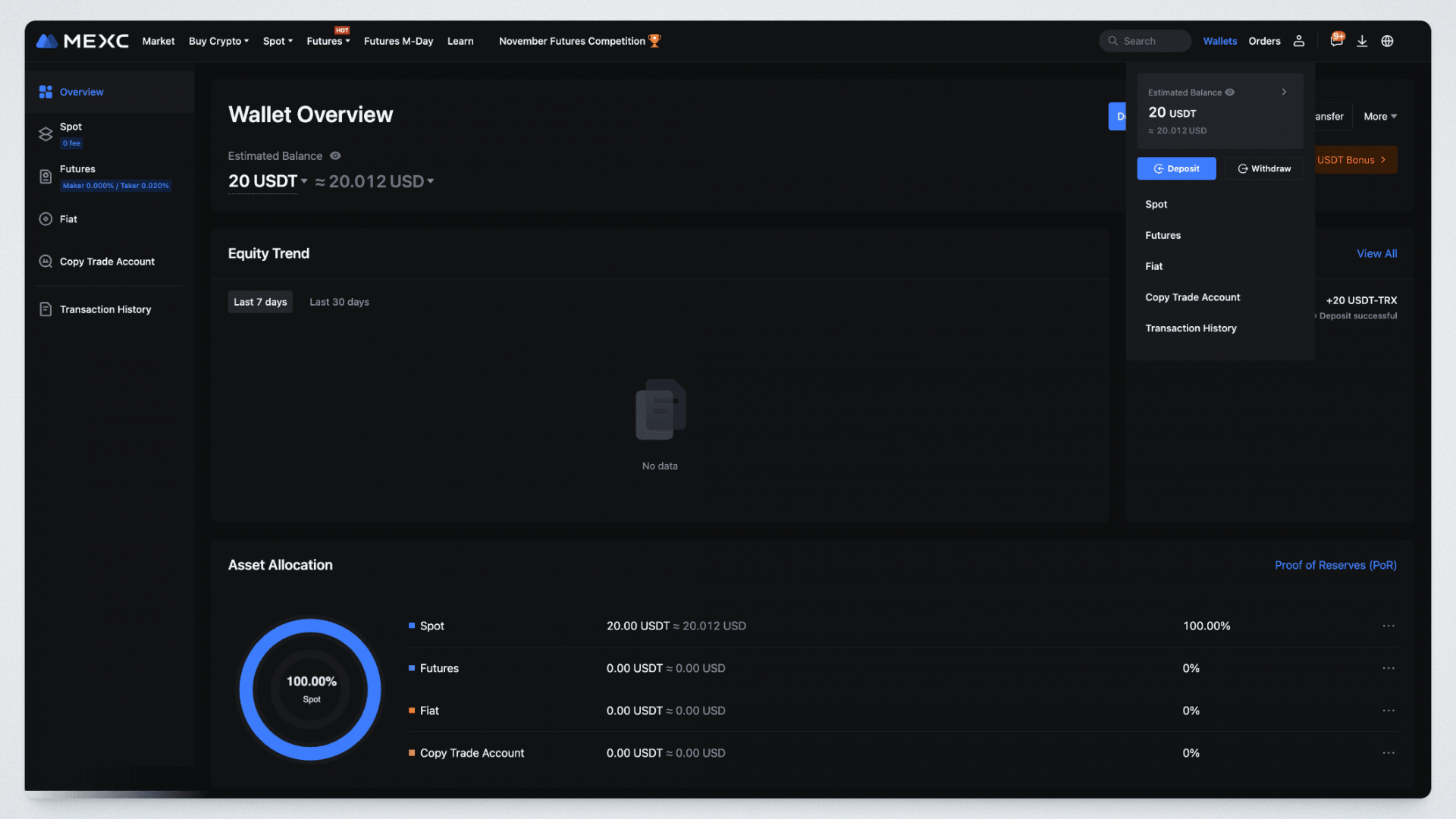Expand the Buy Crypto menu
The image size is (1456, 819).
point(218,41)
